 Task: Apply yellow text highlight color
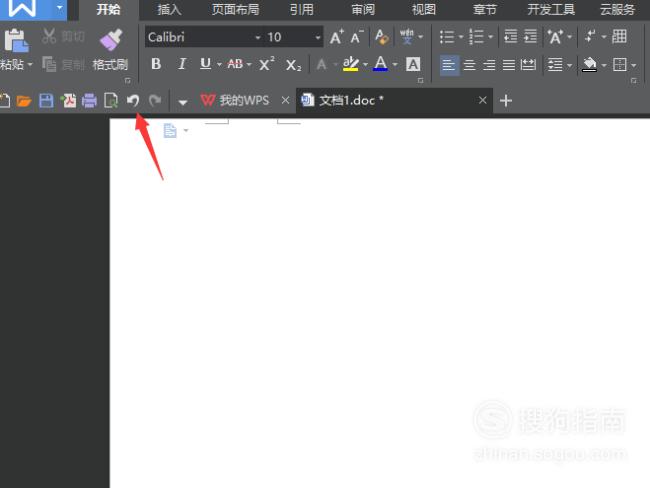pyautogui.click(x=350, y=64)
